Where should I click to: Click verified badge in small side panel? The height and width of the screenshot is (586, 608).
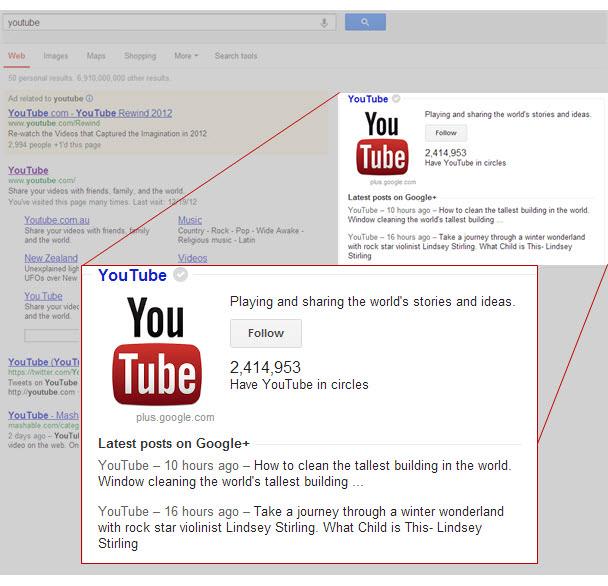click(396, 99)
